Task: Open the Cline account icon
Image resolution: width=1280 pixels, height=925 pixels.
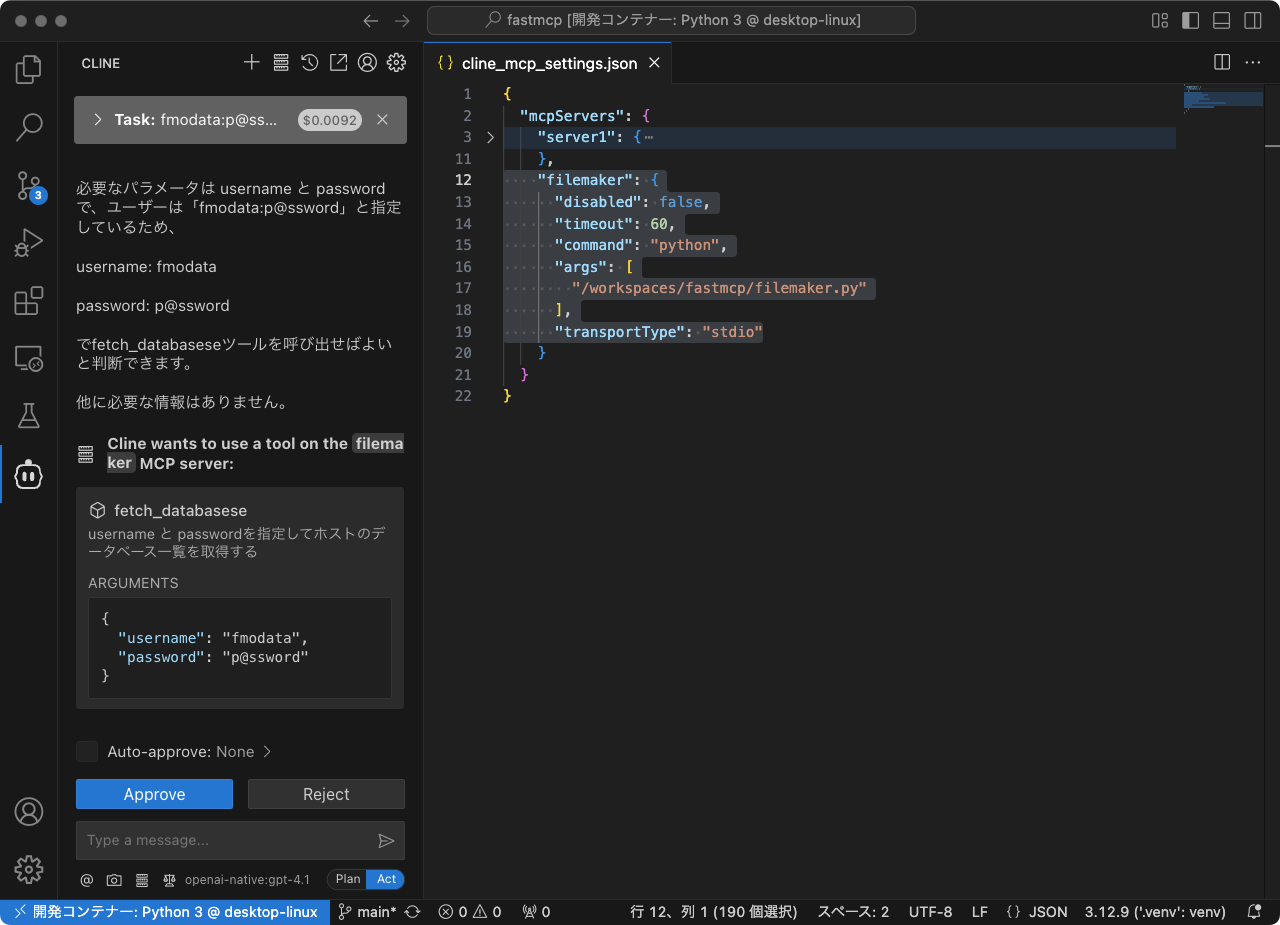Action: (367, 62)
